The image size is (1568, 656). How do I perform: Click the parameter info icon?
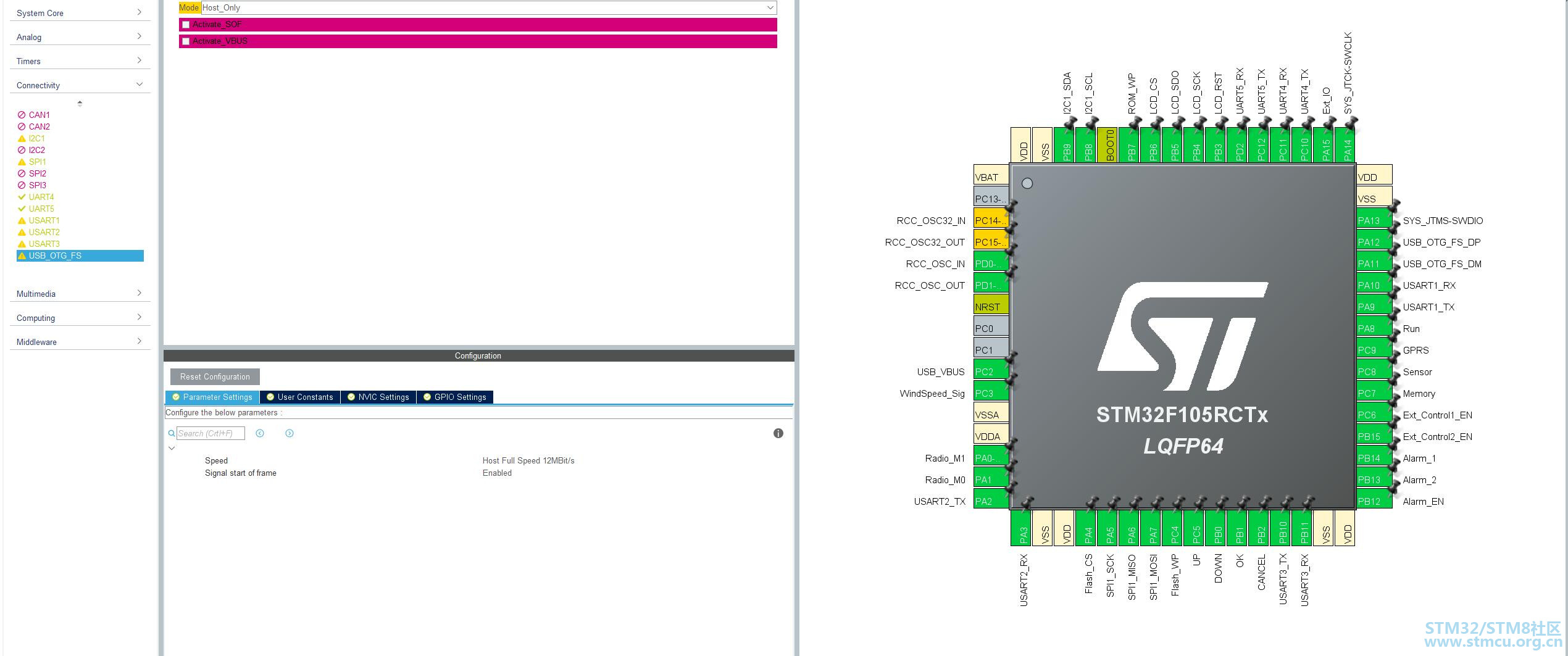[x=778, y=433]
